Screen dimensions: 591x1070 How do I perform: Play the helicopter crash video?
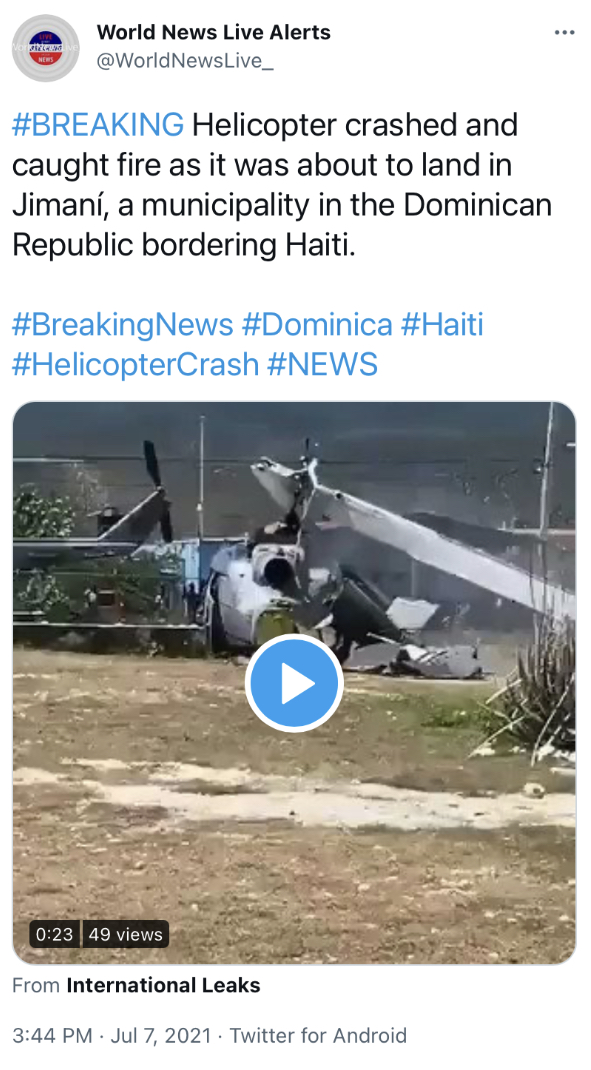[294, 683]
